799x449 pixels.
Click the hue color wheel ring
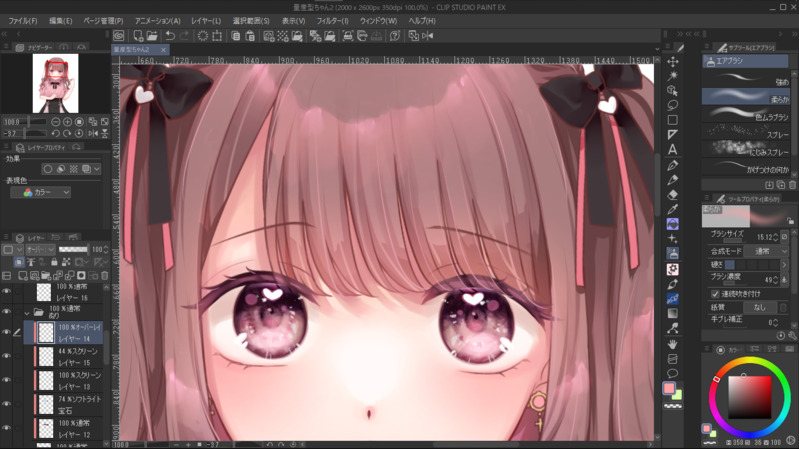click(x=750, y=362)
